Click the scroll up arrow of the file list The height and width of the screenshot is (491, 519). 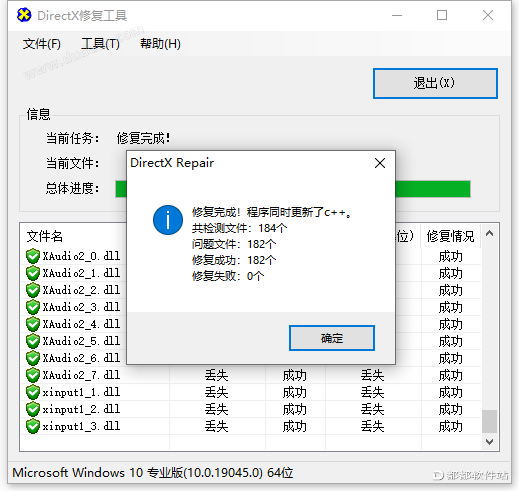489,234
